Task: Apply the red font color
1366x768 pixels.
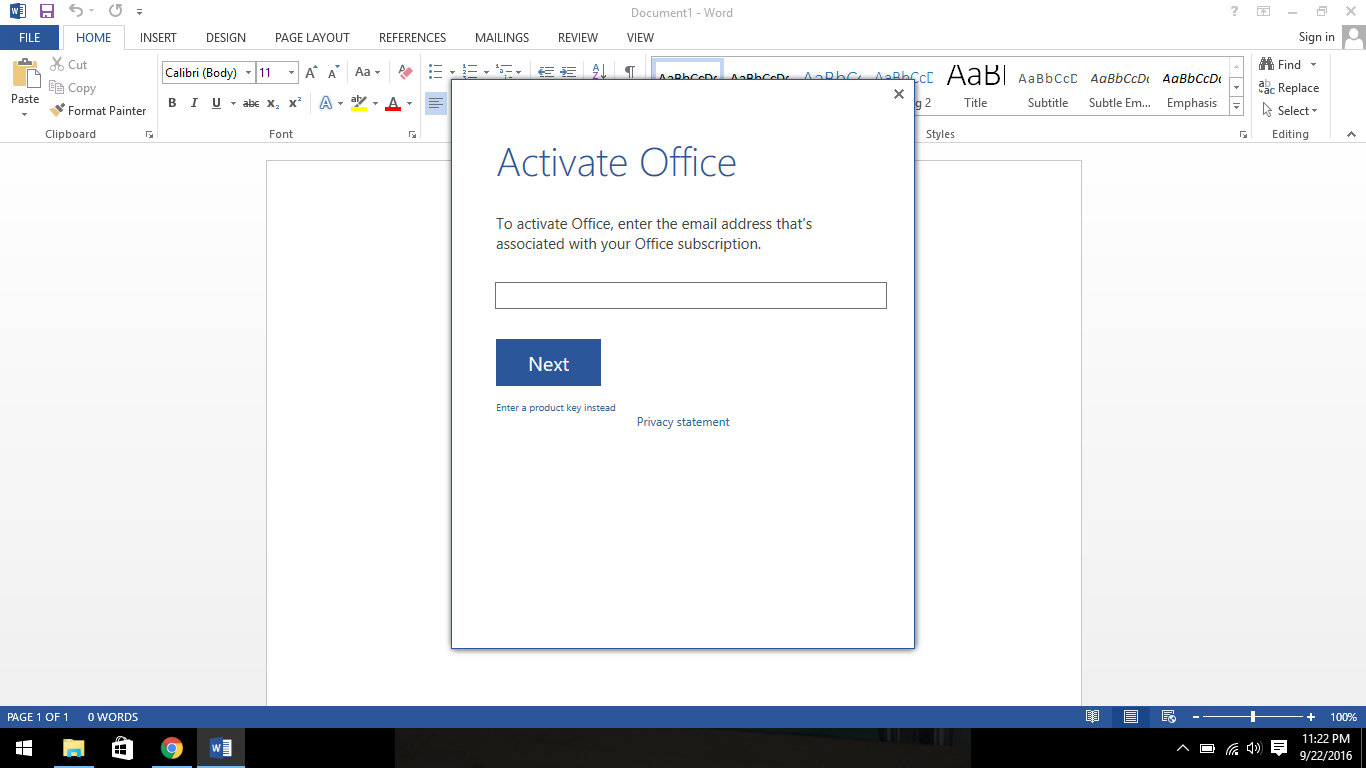Action: [393, 103]
